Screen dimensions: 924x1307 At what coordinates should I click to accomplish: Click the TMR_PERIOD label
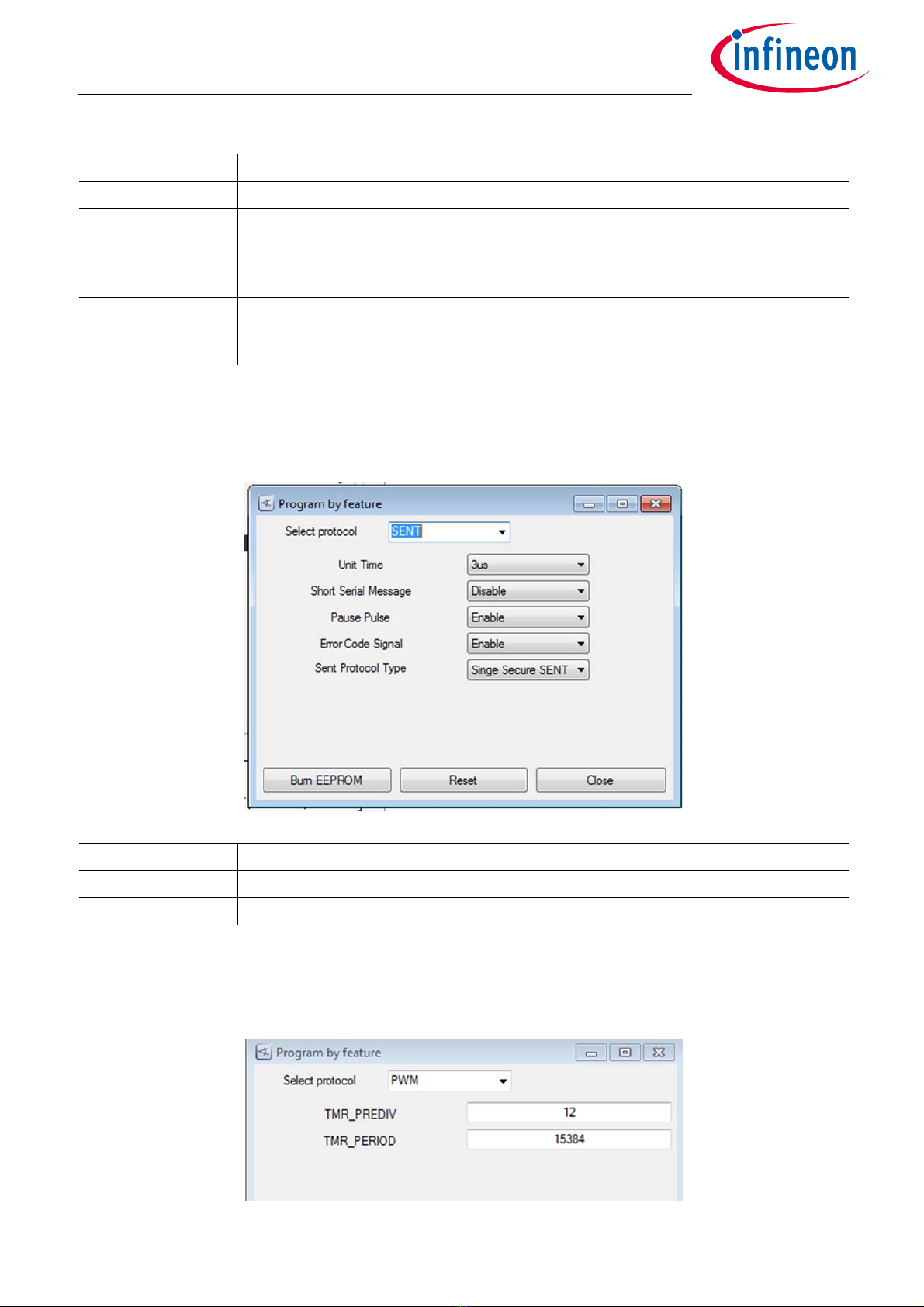point(360,1141)
